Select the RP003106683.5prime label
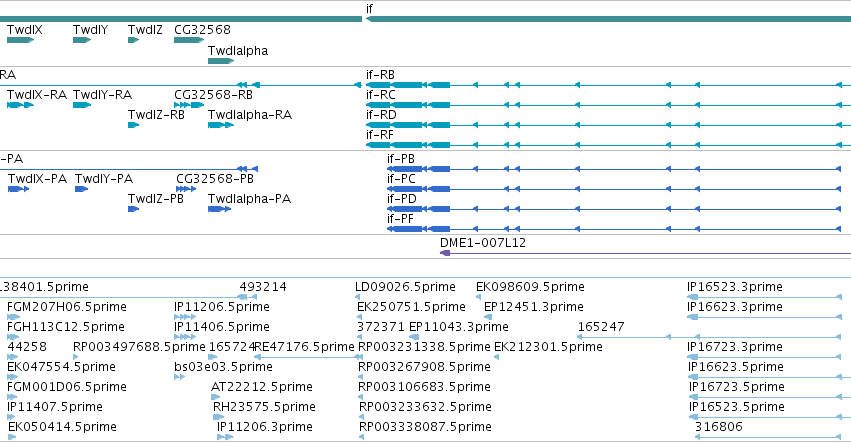 tap(424, 388)
